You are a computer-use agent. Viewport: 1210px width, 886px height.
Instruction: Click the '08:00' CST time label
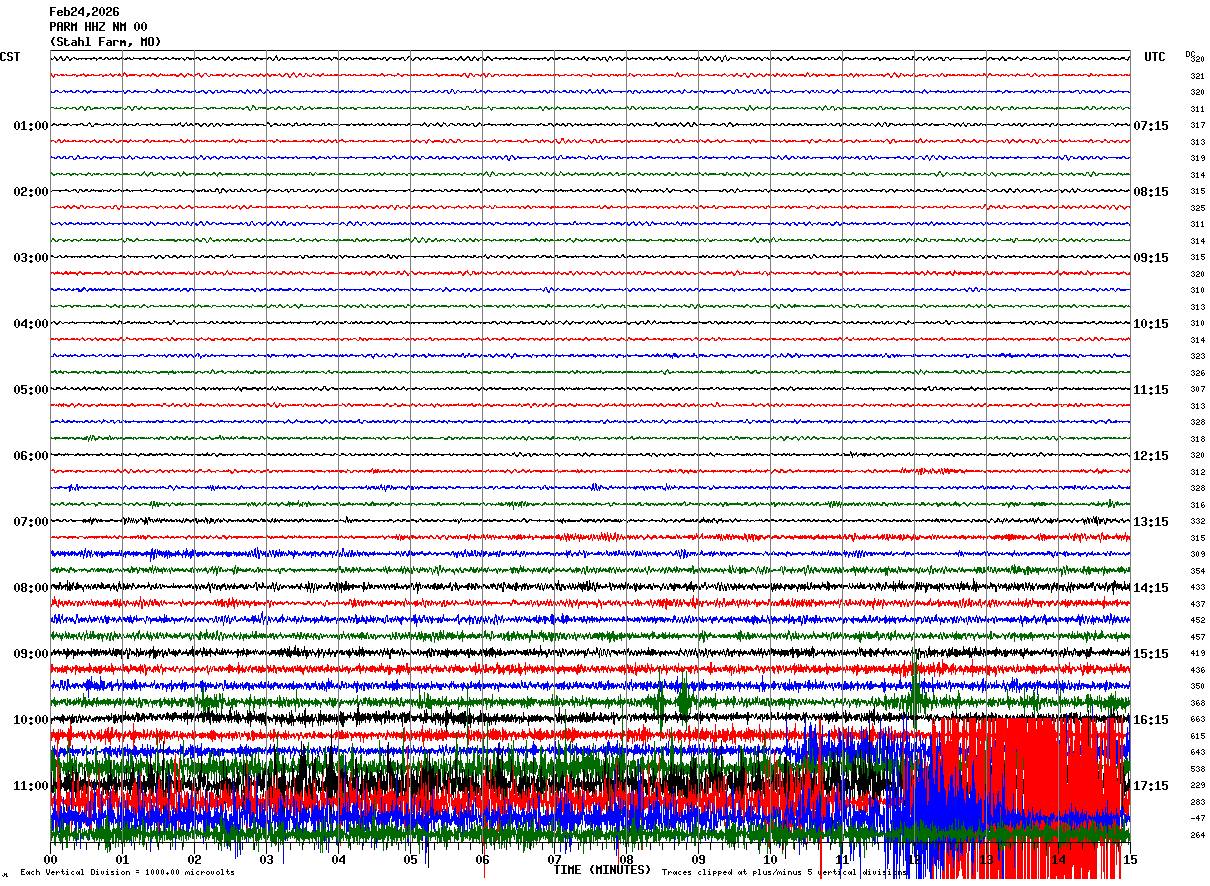(x=31, y=588)
